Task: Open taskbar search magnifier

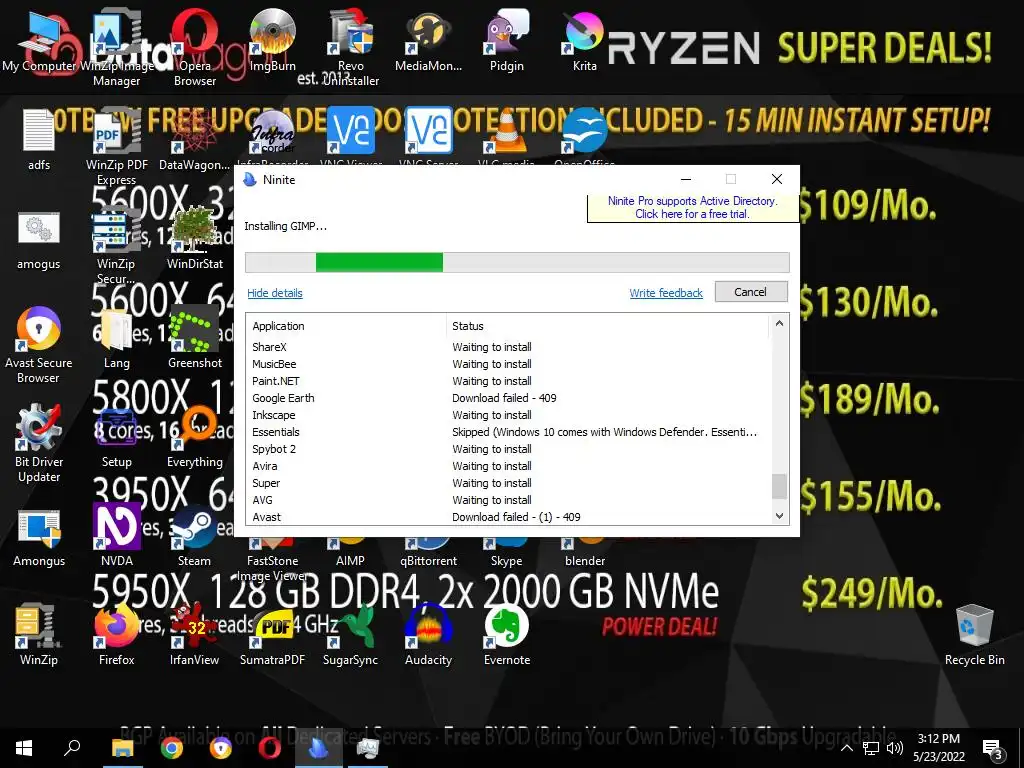Action: pyautogui.click(x=72, y=748)
